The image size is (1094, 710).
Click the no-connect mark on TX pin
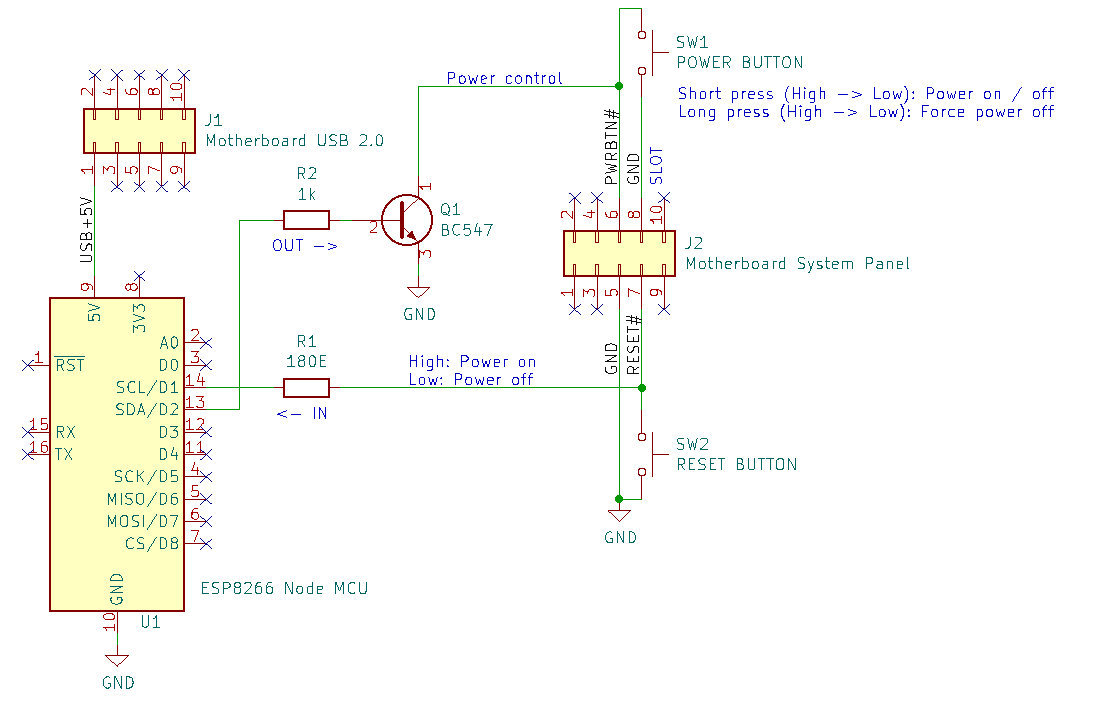pos(28,454)
